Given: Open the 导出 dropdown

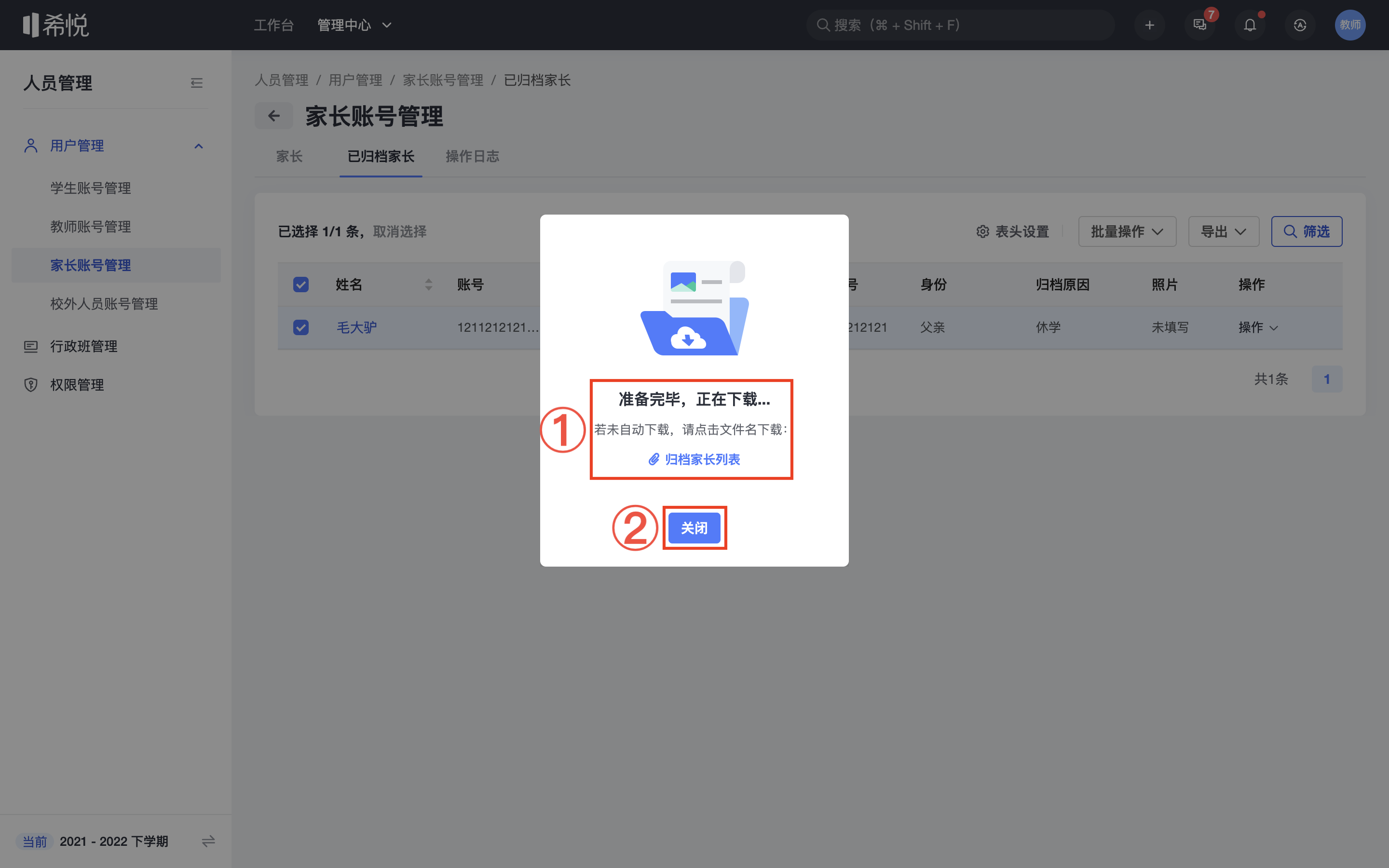Looking at the screenshot, I should pos(1224,231).
